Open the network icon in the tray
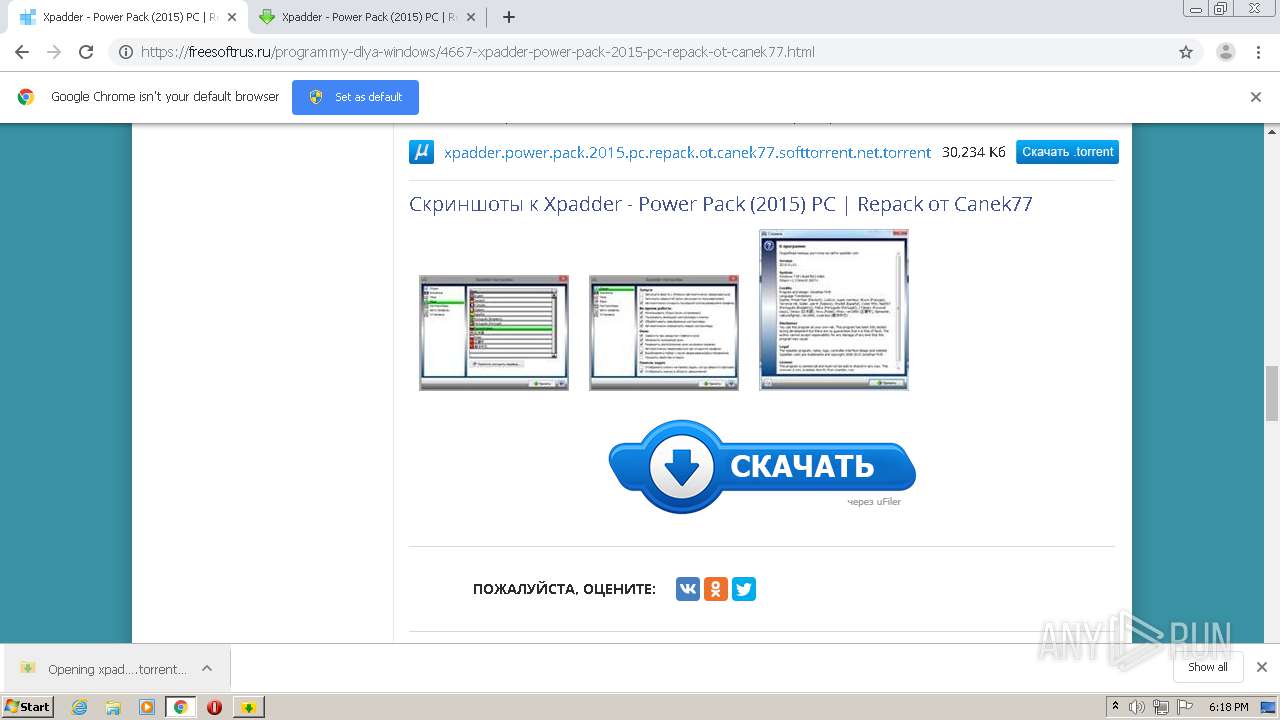 click(x=1160, y=707)
